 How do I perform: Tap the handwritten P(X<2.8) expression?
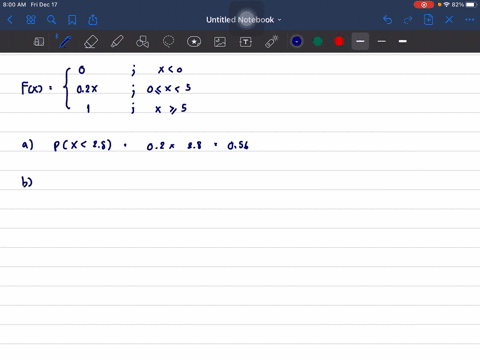pos(83,145)
